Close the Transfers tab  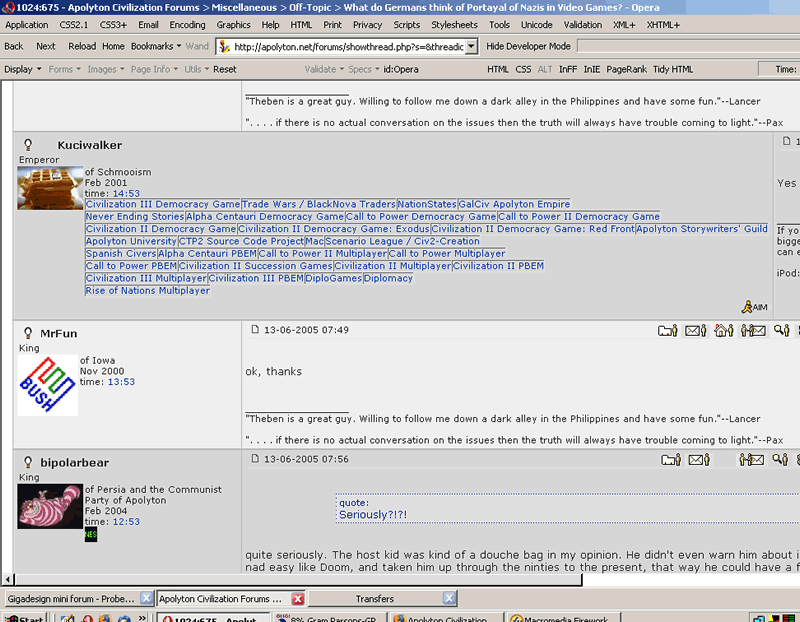pyautogui.click(x=448, y=598)
